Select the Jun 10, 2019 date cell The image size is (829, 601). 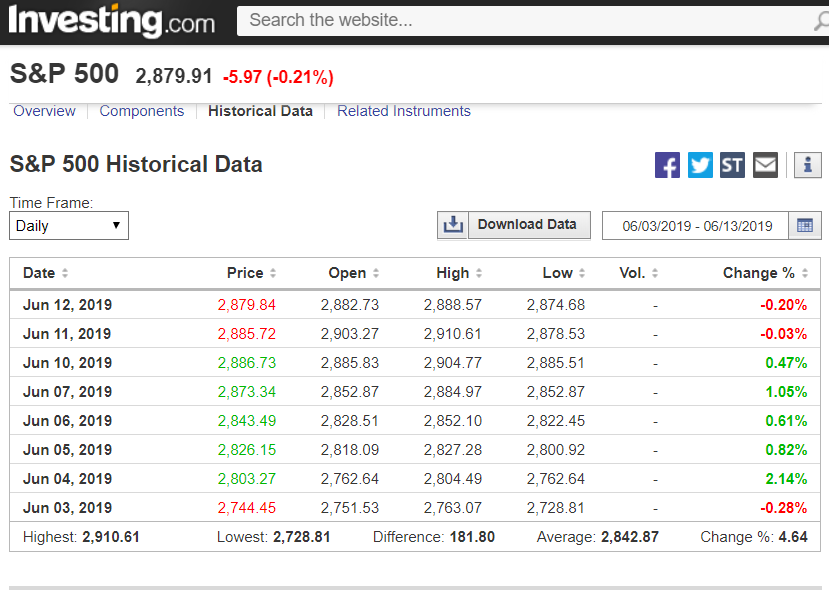(x=68, y=363)
